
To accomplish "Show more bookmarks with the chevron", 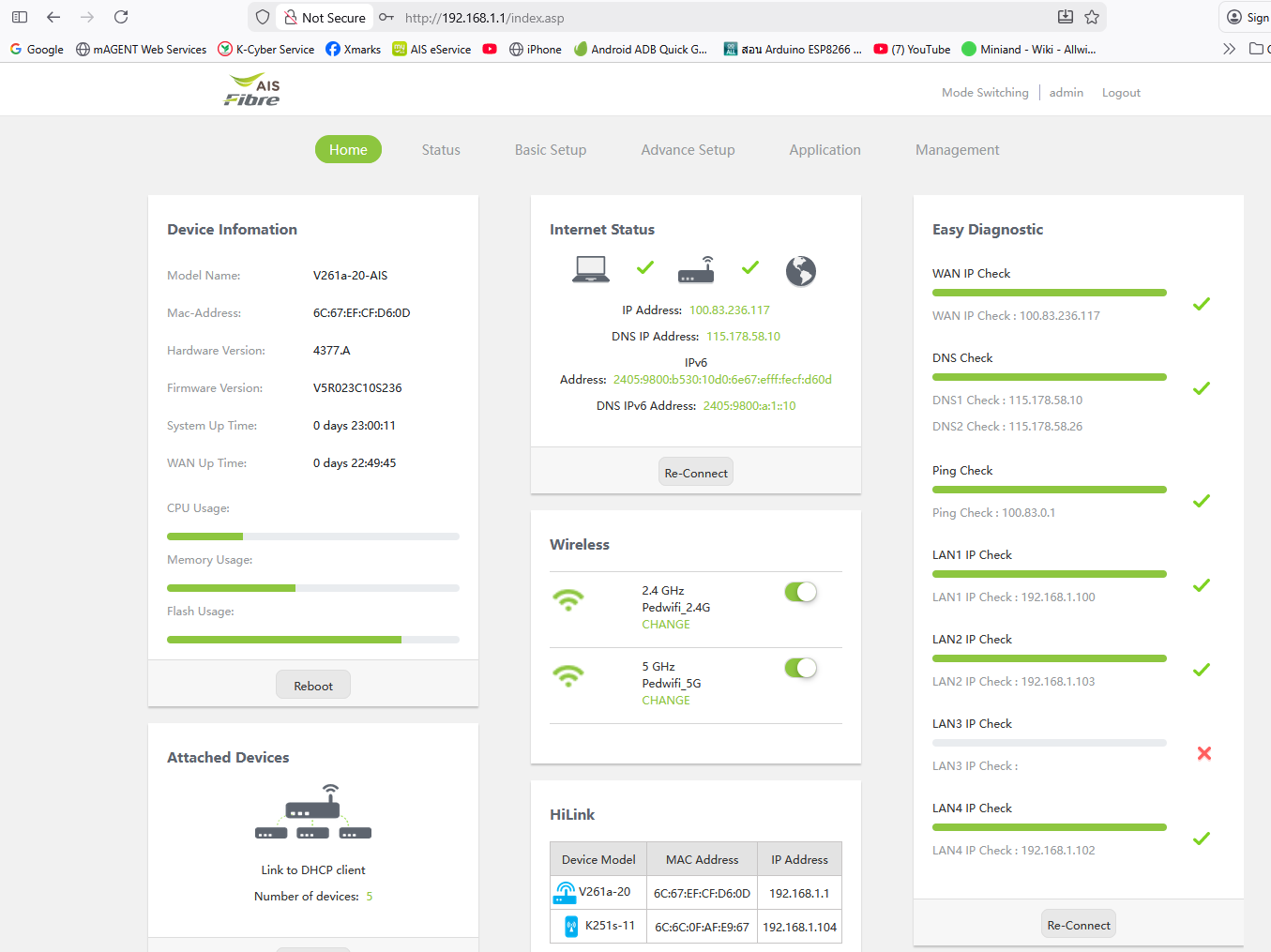I will pos(1229,49).
